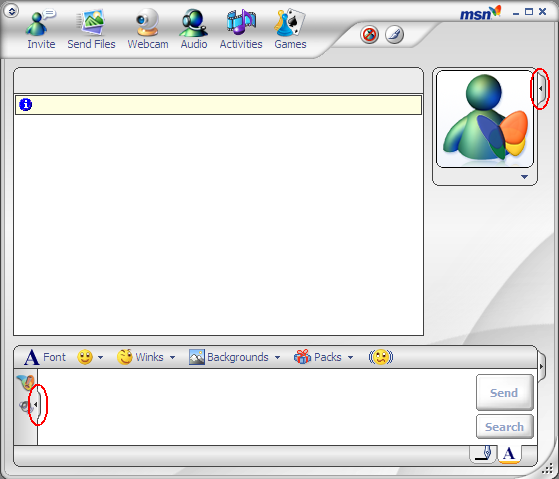Viewport: 559px width, 479px height.
Task: Click the Search button
Action: click(x=504, y=427)
